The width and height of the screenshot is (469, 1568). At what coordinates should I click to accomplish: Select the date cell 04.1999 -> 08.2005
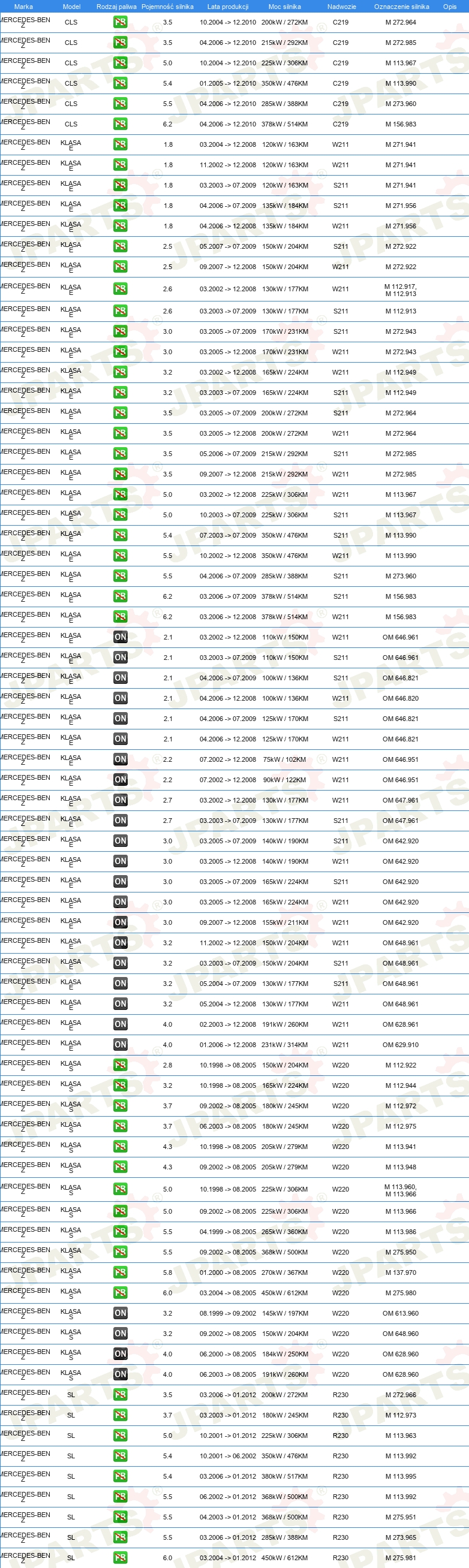pyautogui.click(x=228, y=1232)
